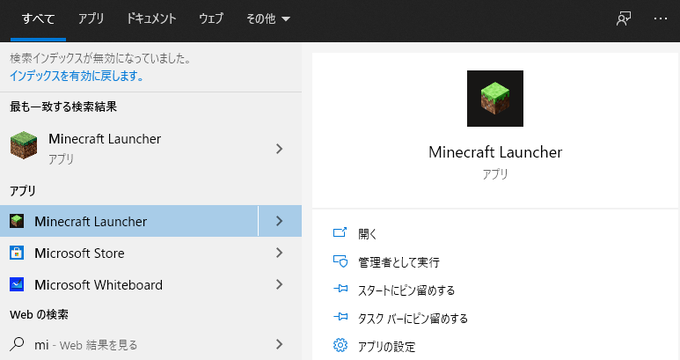The height and width of the screenshot is (360, 680).
Task: Expand arrow beside best match Minecraft Launcher
Action: (x=279, y=149)
